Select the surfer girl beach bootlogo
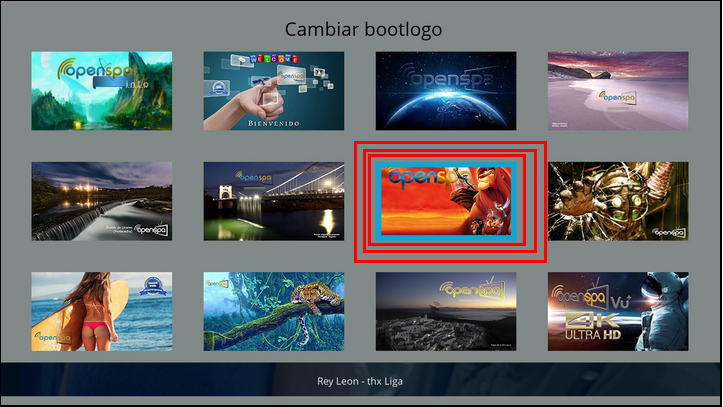Image resolution: width=723 pixels, height=407 pixels. click(101, 311)
